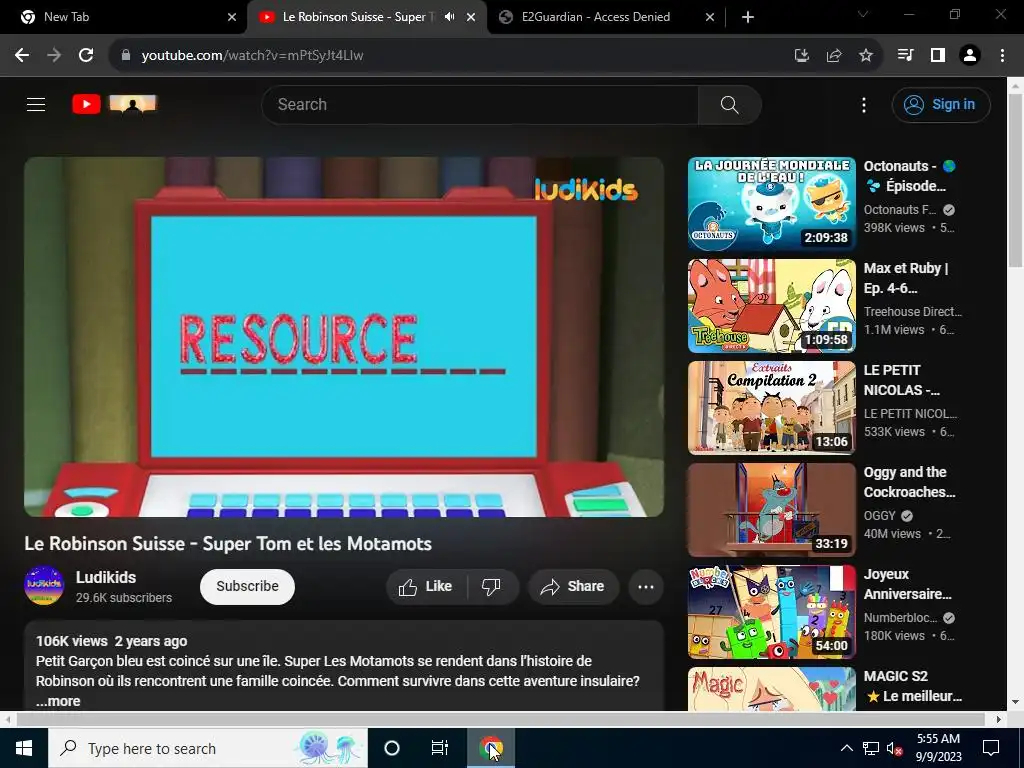Image resolution: width=1024 pixels, height=768 pixels.
Task: Open the Octonauts video thumbnail
Action: [771, 204]
